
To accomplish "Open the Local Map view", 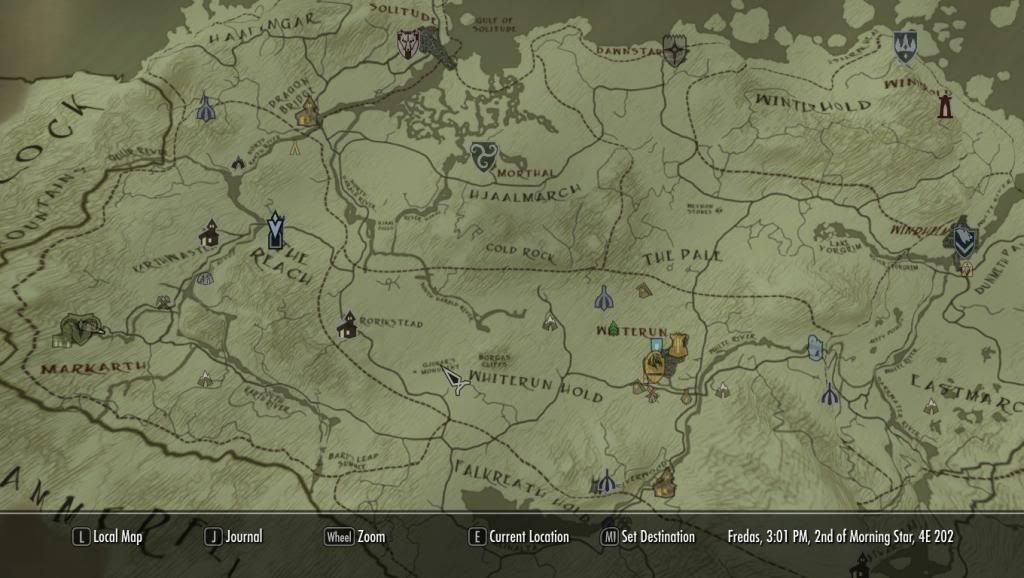I will 109,537.
